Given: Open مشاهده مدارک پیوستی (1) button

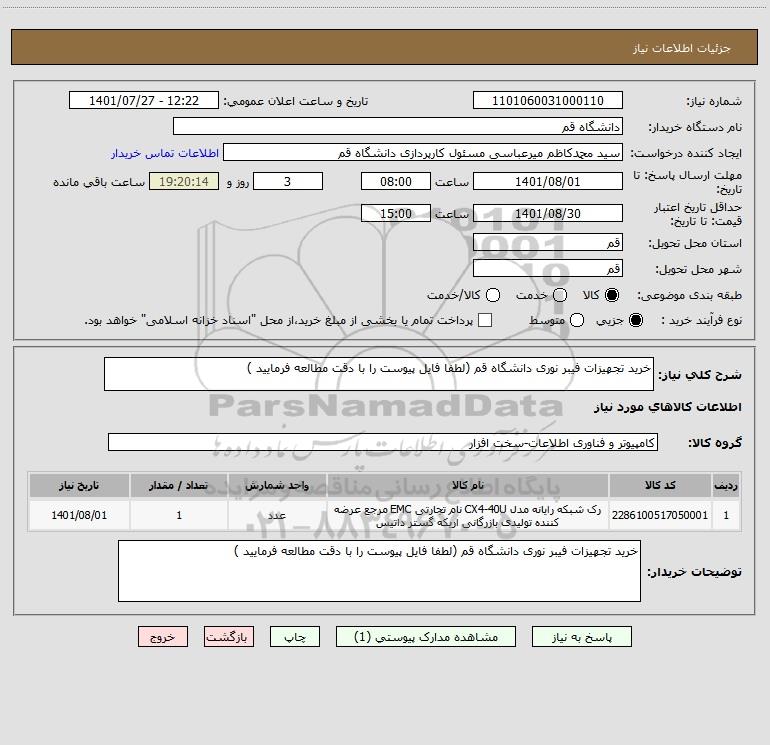Looking at the screenshot, I should coord(426,637).
